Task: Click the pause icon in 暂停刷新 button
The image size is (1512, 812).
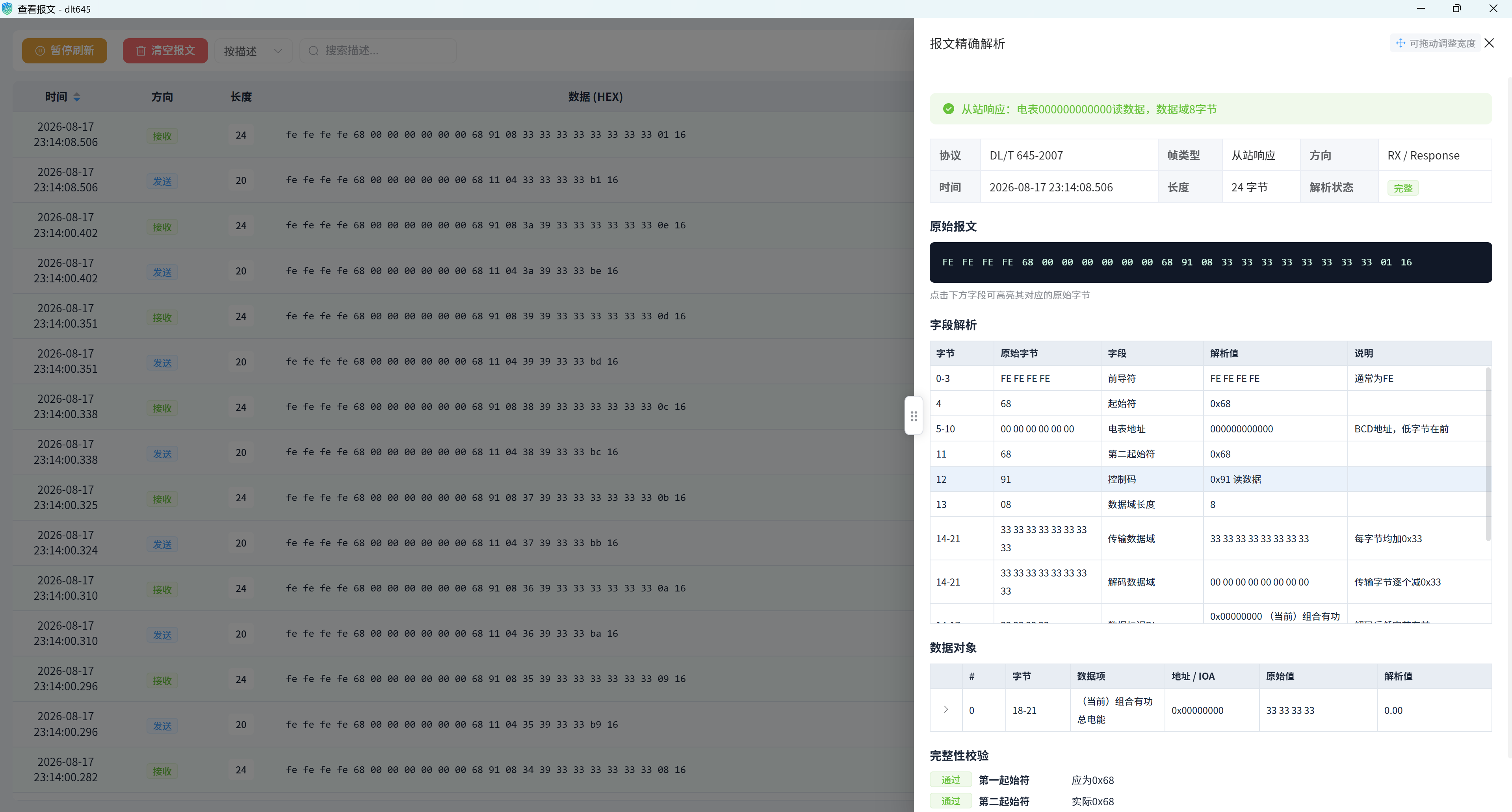Action: click(40, 51)
